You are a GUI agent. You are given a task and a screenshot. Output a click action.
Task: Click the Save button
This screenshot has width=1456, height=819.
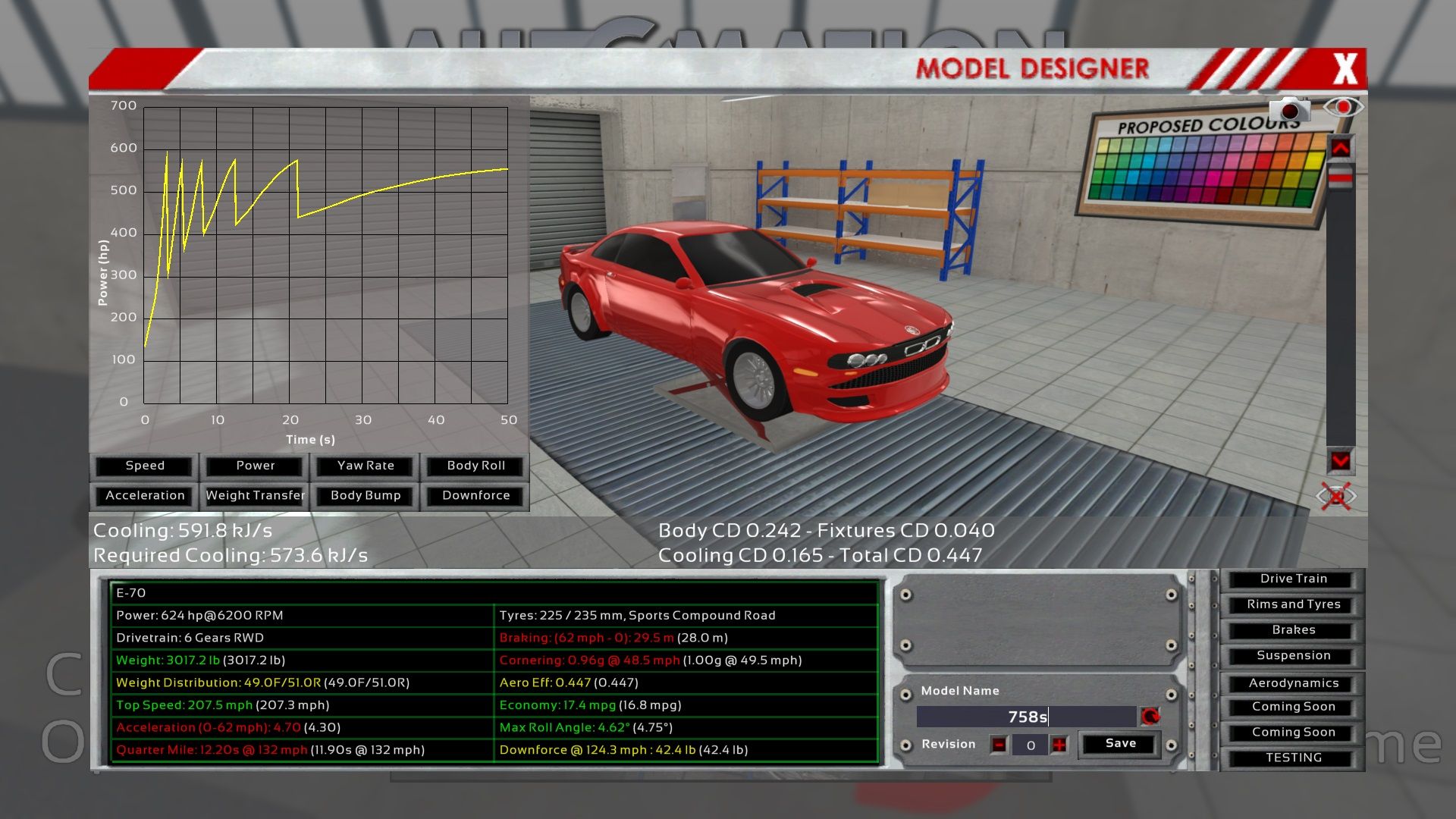(1120, 743)
